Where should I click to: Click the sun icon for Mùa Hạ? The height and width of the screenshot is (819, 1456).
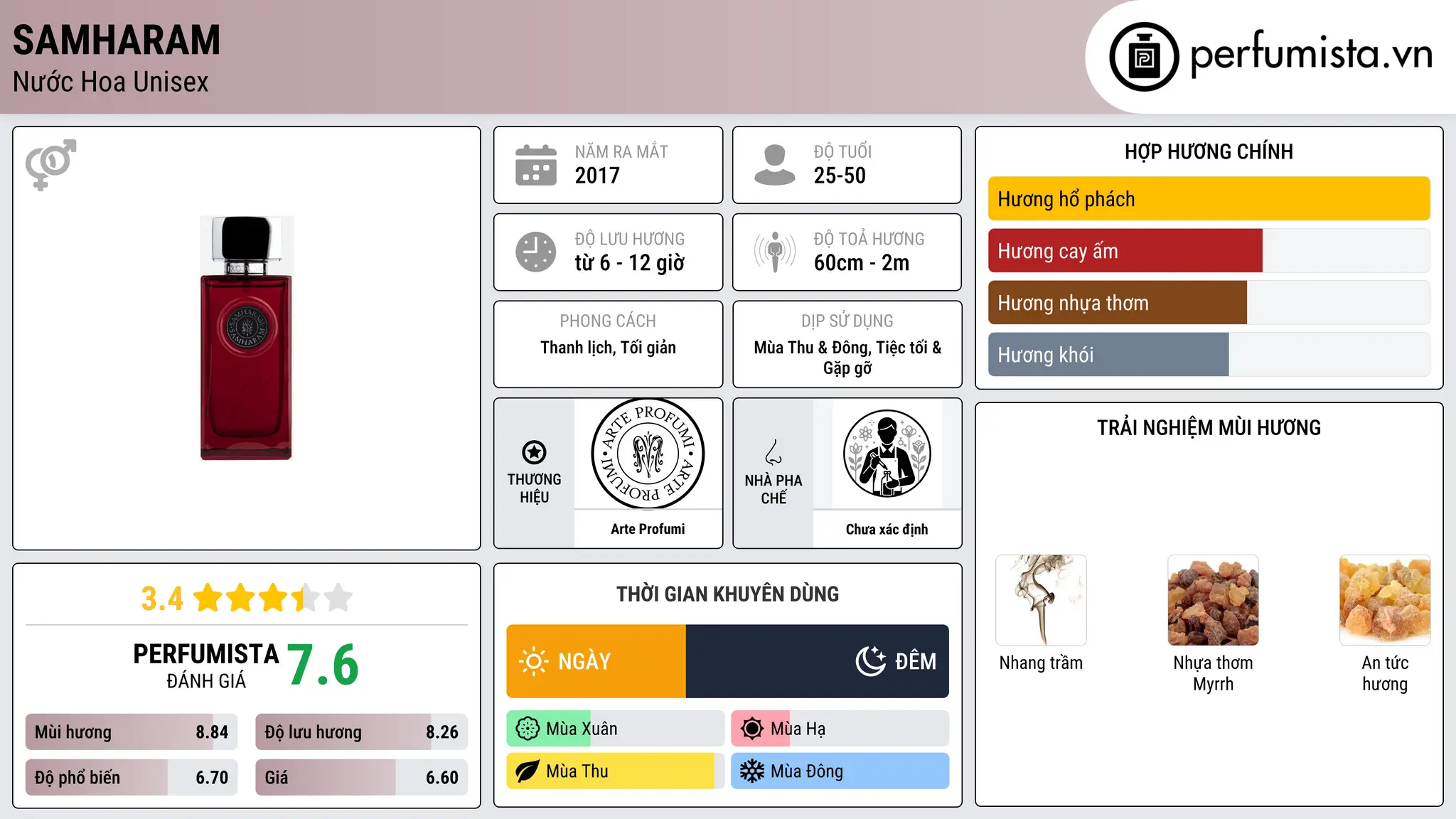(752, 729)
